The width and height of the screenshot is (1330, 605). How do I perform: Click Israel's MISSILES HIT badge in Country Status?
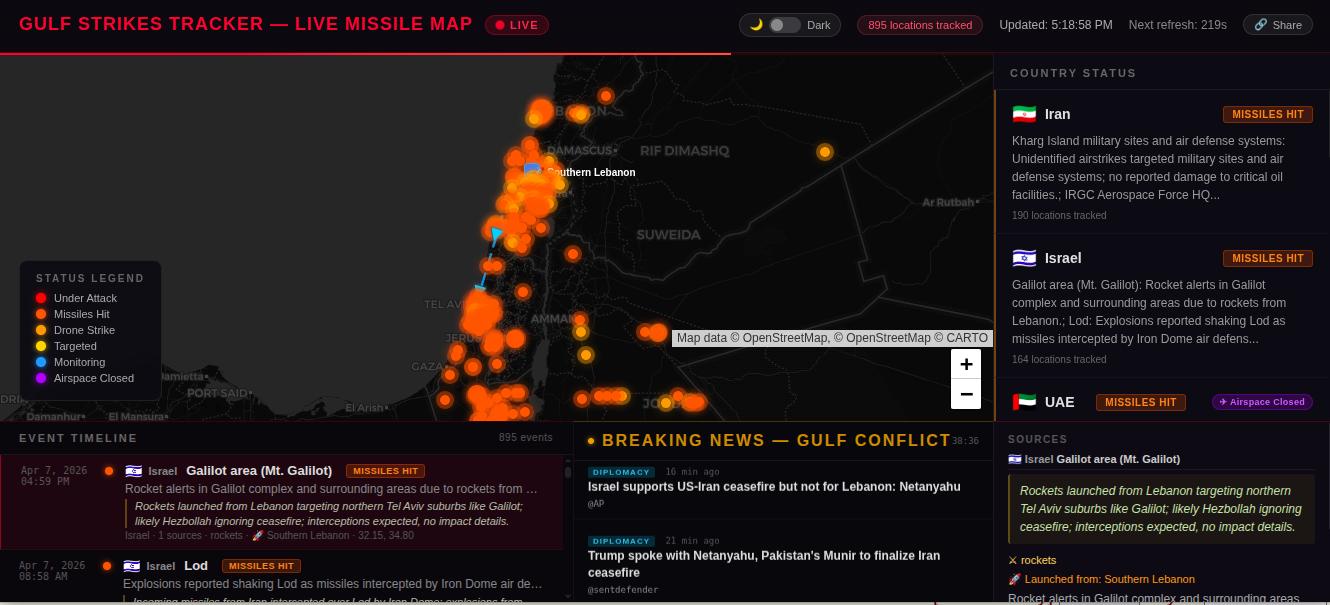tap(1268, 258)
